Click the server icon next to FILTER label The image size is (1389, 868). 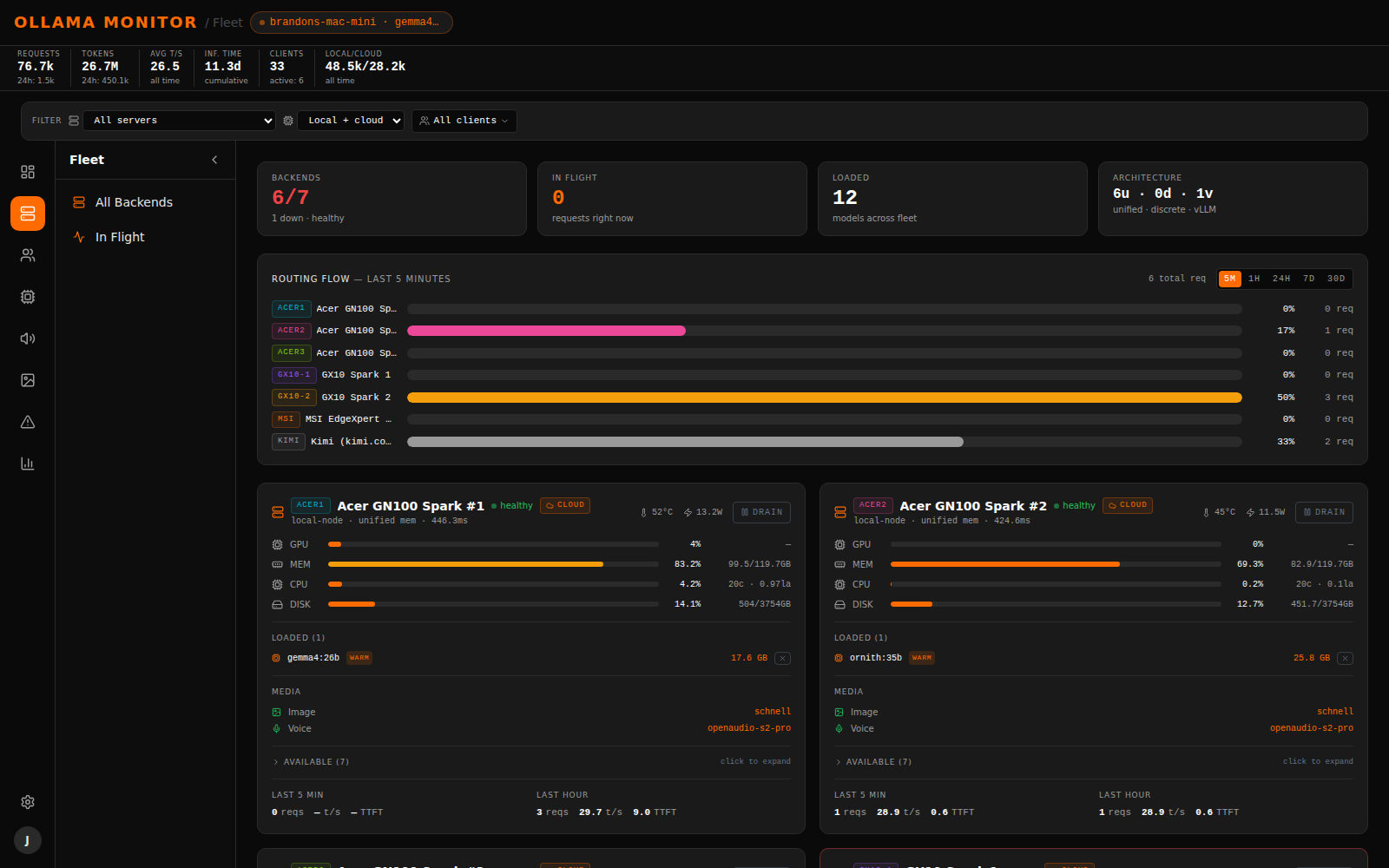[74, 121]
